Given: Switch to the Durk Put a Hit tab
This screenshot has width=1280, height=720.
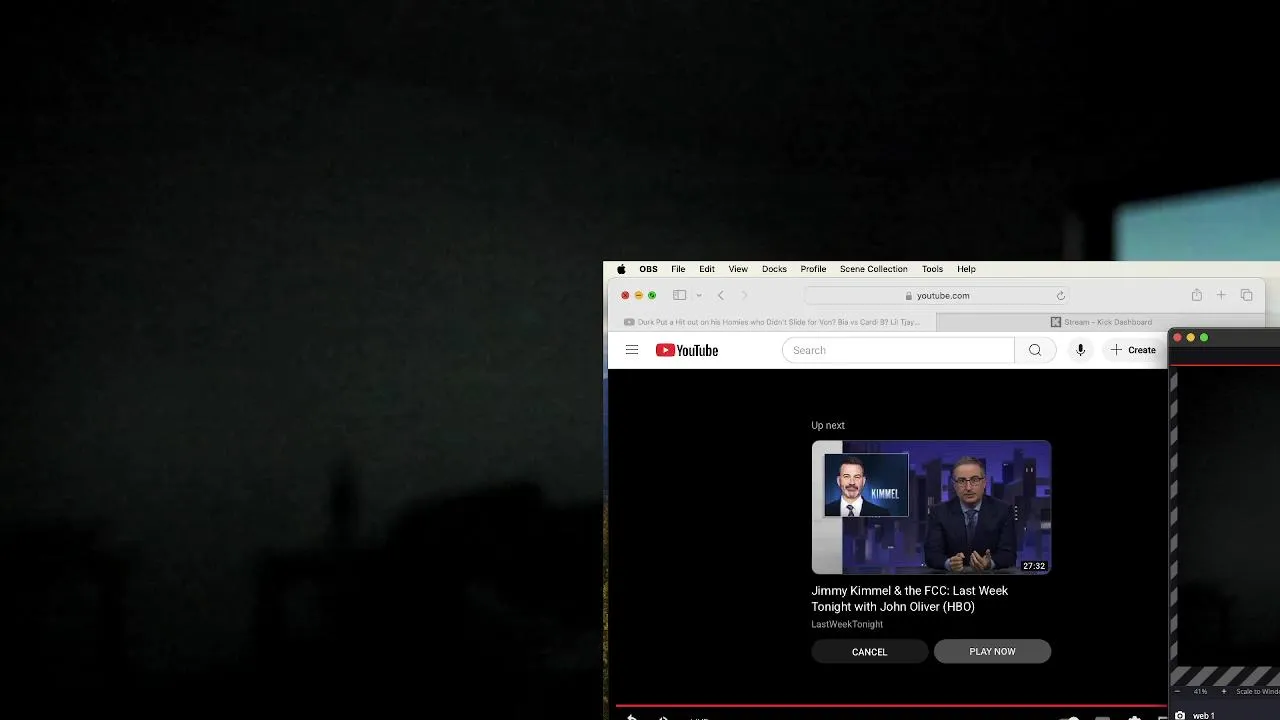Looking at the screenshot, I should click(772, 322).
